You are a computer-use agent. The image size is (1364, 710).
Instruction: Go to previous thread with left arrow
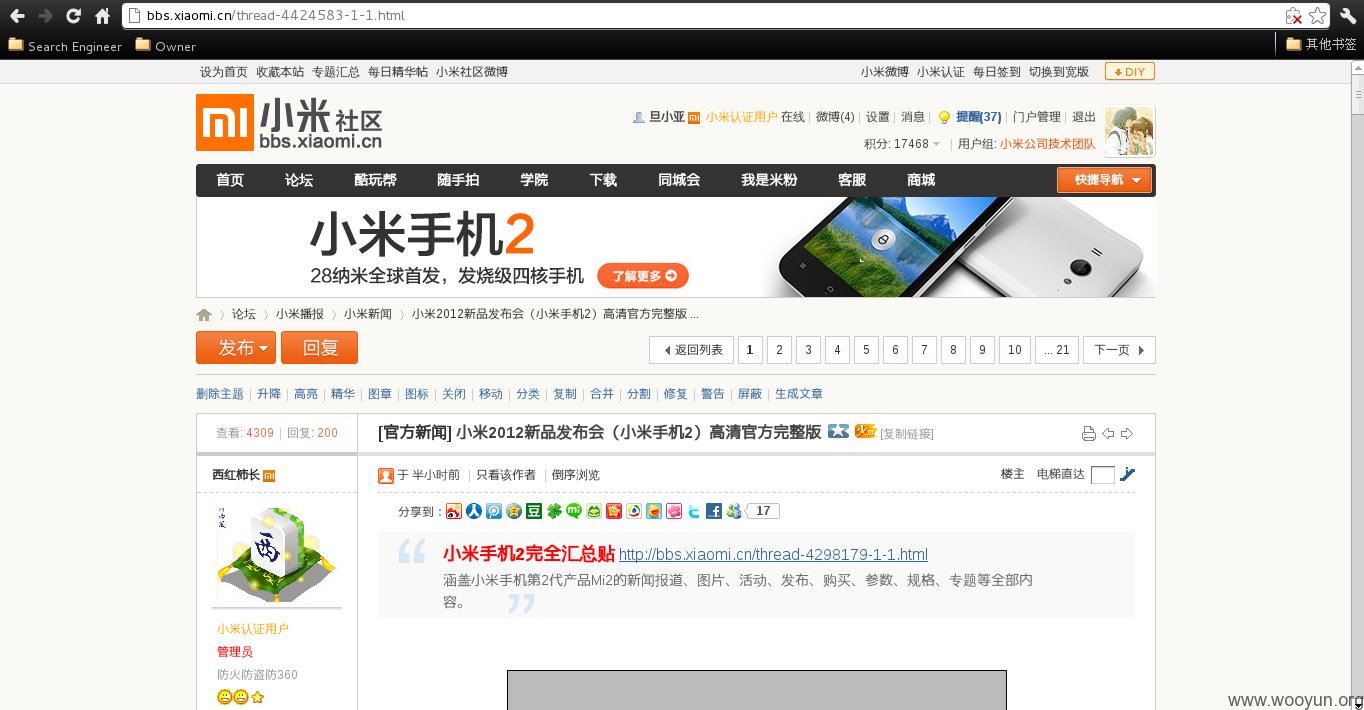click(1108, 433)
